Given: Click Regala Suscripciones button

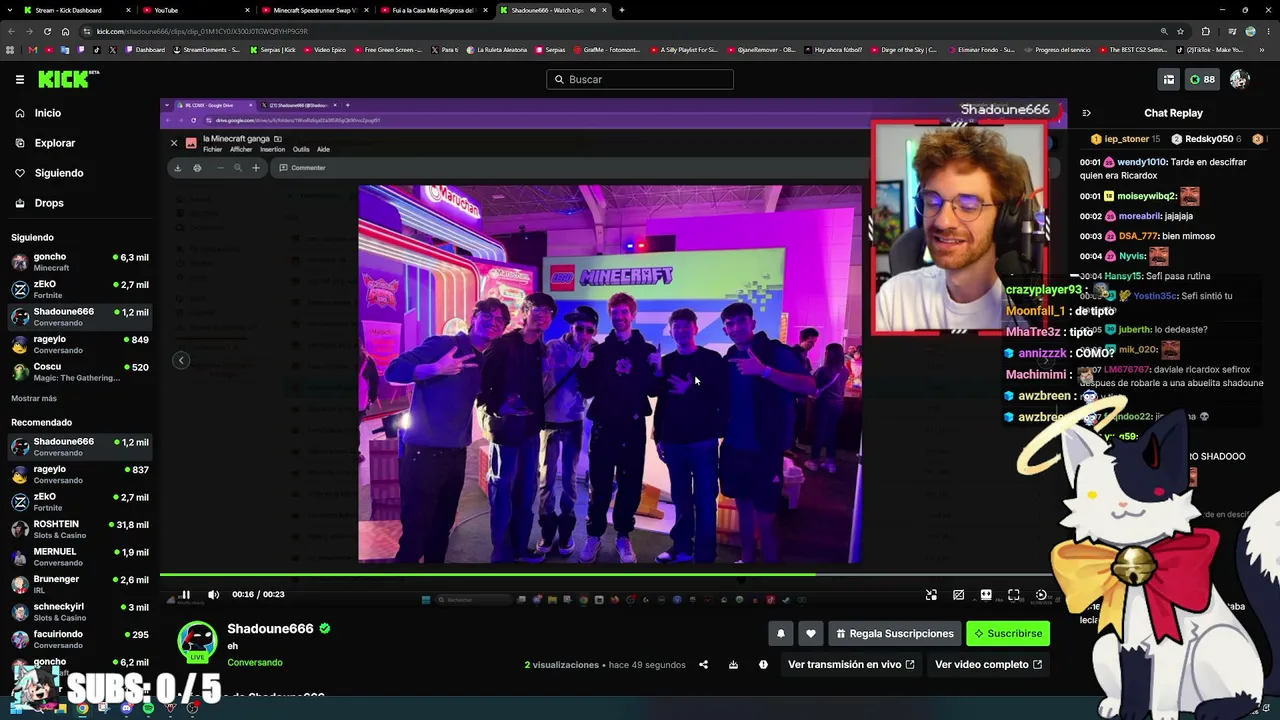Looking at the screenshot, I should click(895, 633).
